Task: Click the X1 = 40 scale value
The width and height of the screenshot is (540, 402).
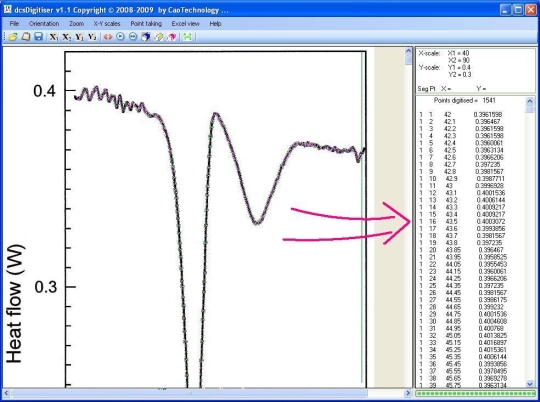Action: [x=458, y=53]
